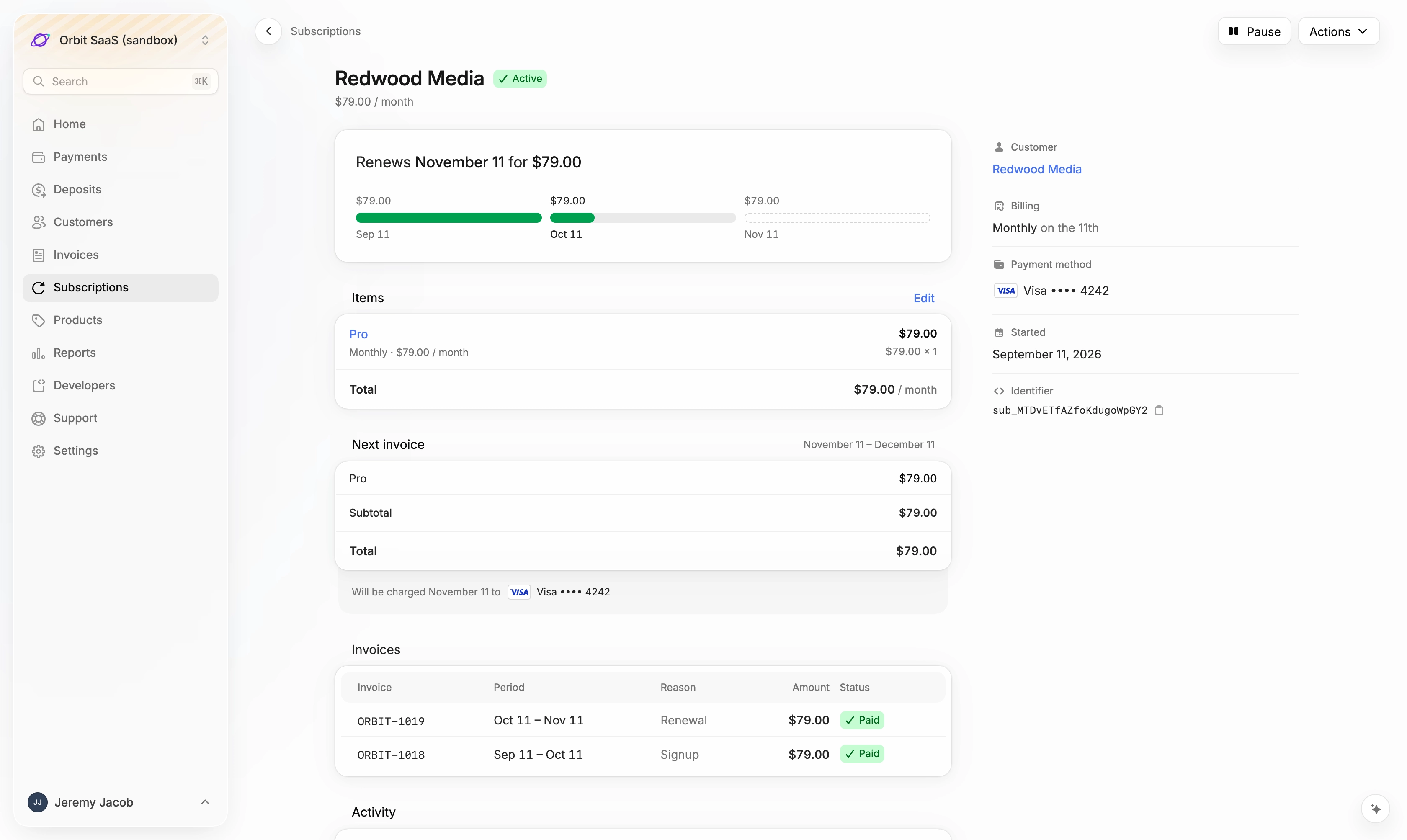Open Deposits in the sidebar
This screenshot has height=840, width=1407.
click(120, 190)
